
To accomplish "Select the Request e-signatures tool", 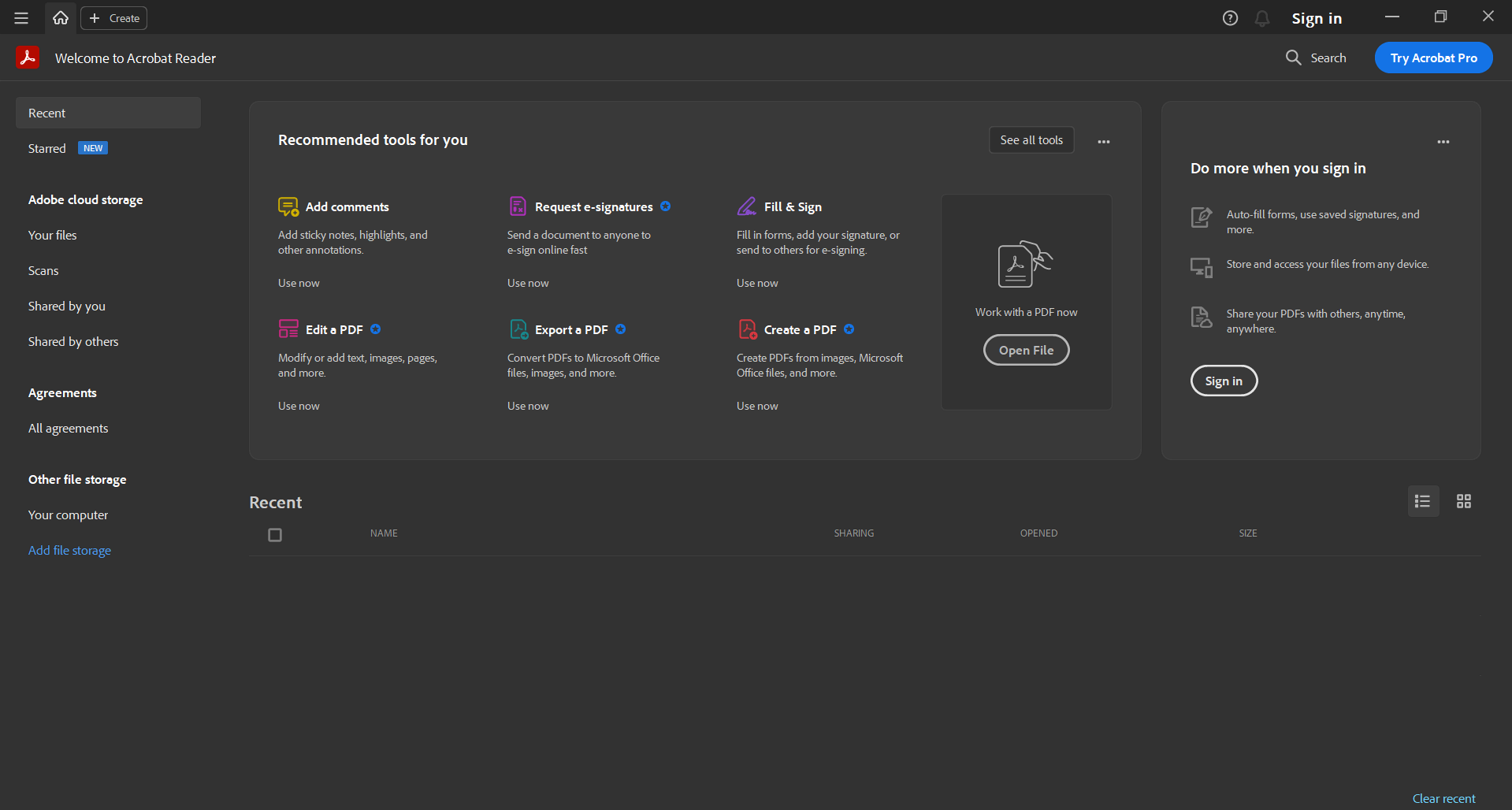I will click(593, 206).
